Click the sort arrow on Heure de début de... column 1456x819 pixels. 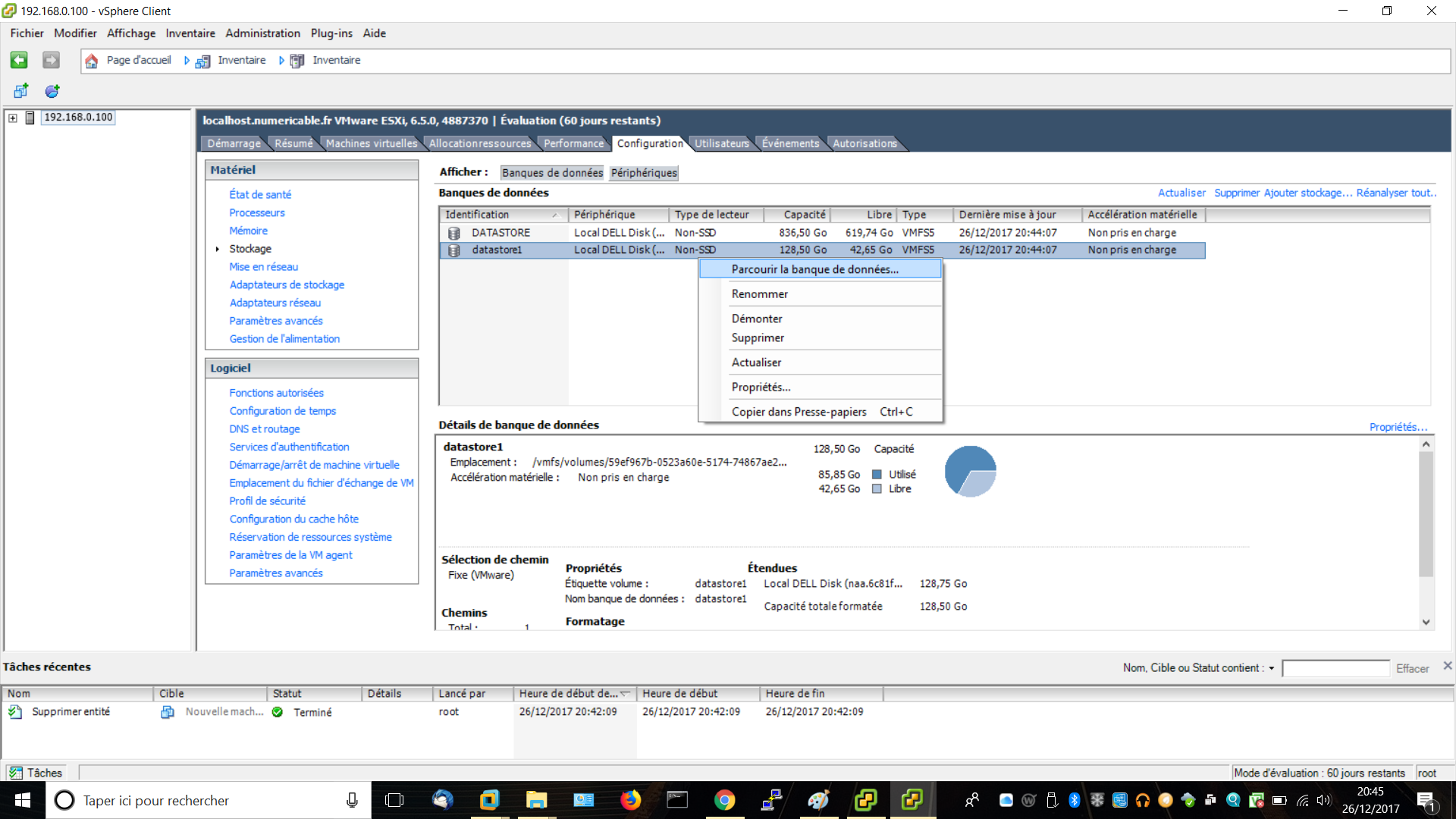(625, 693)
